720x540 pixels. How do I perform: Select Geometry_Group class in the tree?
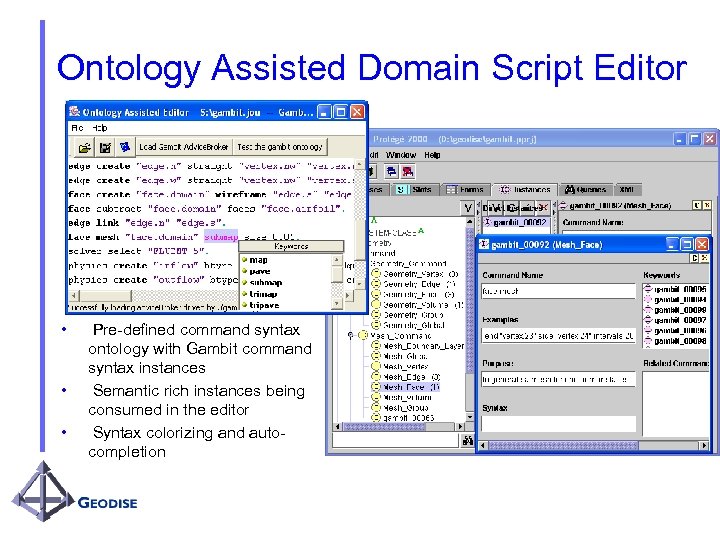click(408, 315)
